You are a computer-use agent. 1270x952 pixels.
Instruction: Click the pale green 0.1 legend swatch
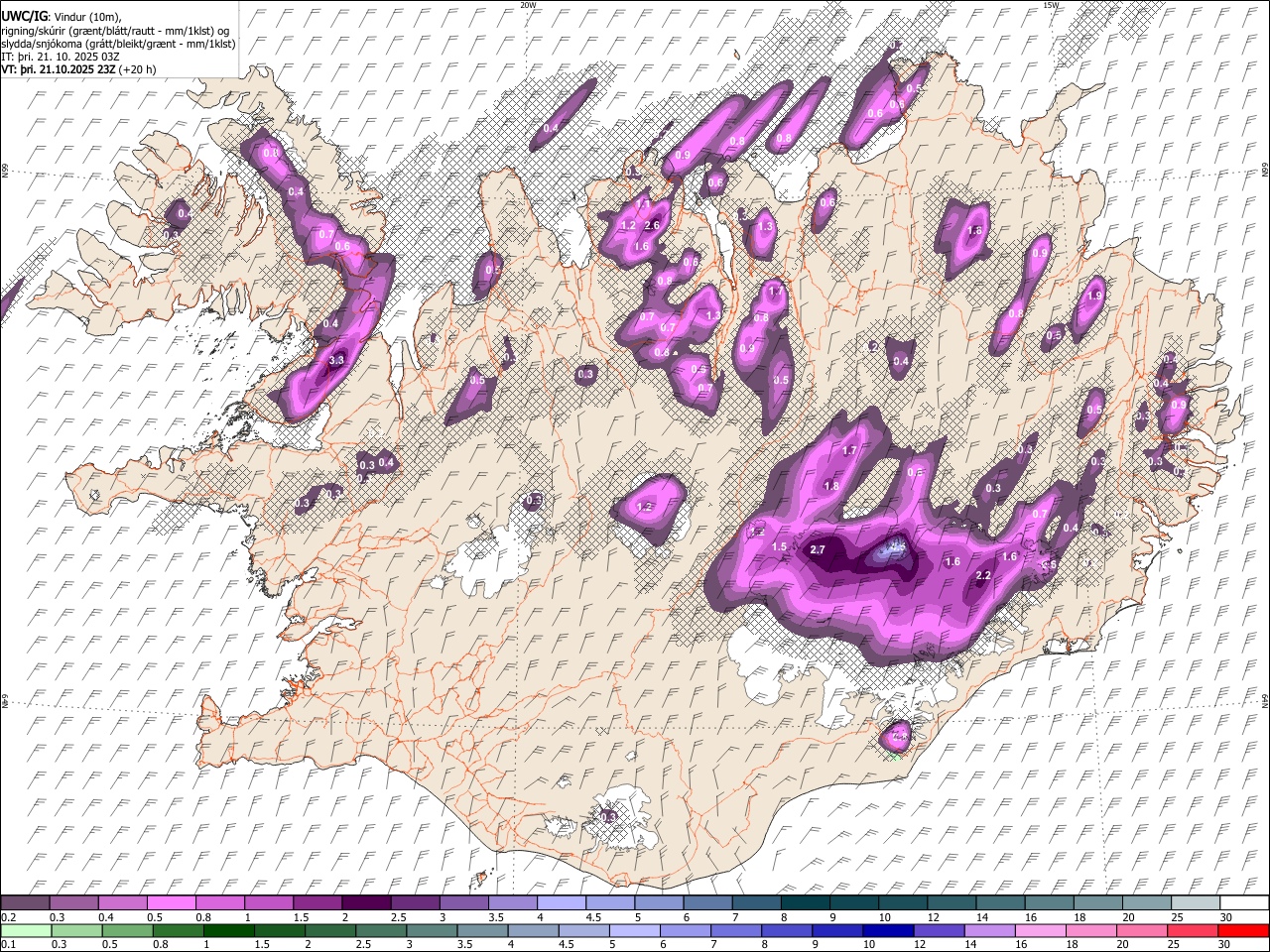(26, 930)
